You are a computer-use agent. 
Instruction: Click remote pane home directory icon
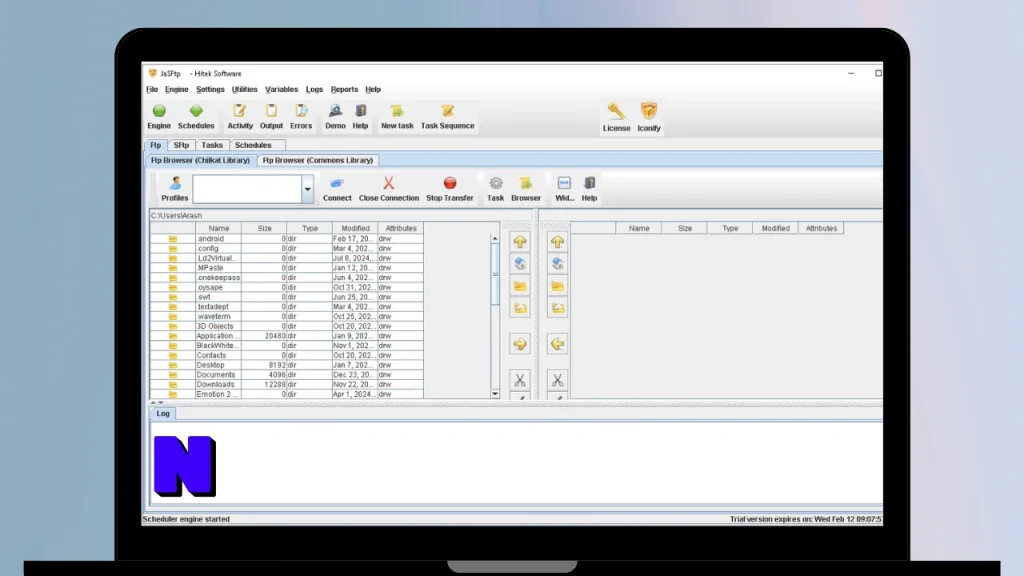click(x=557, y=264)
